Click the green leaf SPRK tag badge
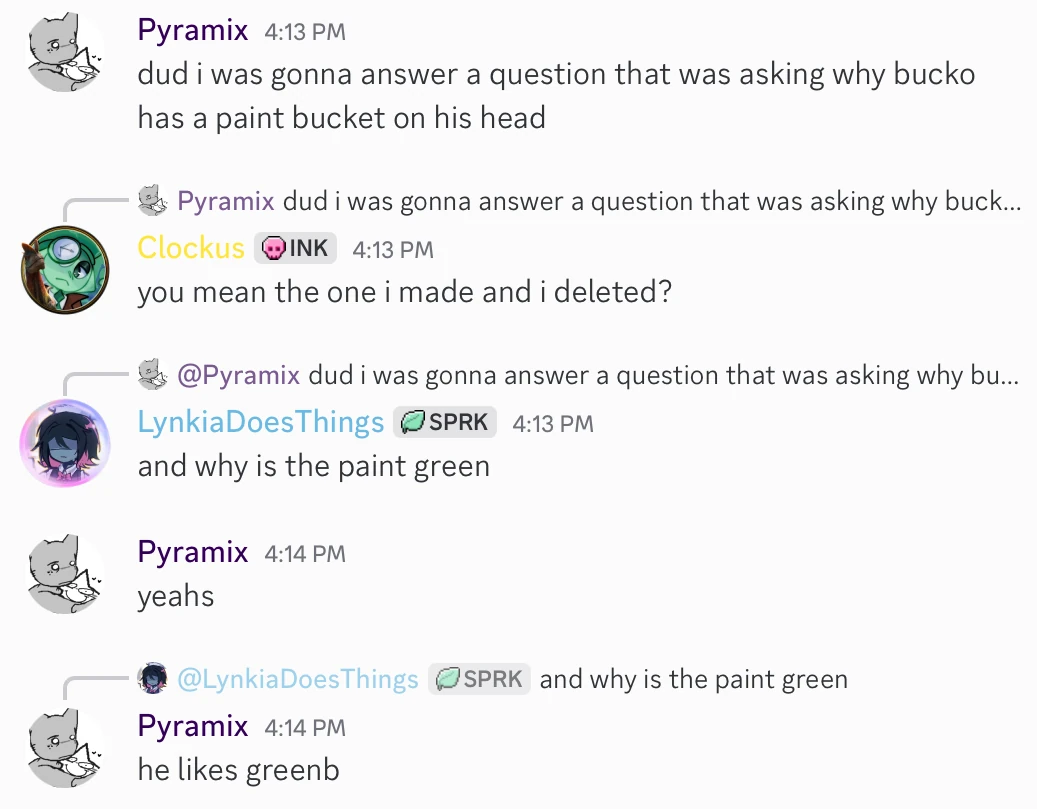 (x=445, y=422)
